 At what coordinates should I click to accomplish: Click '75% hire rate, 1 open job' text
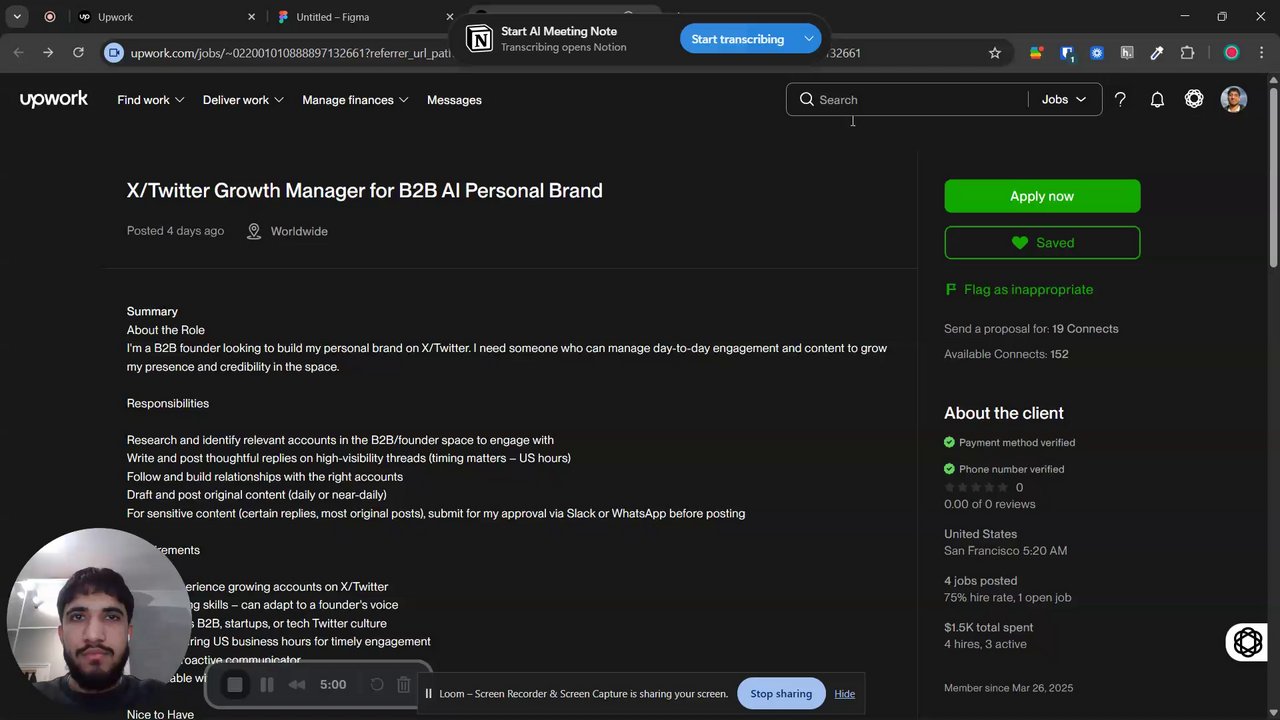[1008, 597]
